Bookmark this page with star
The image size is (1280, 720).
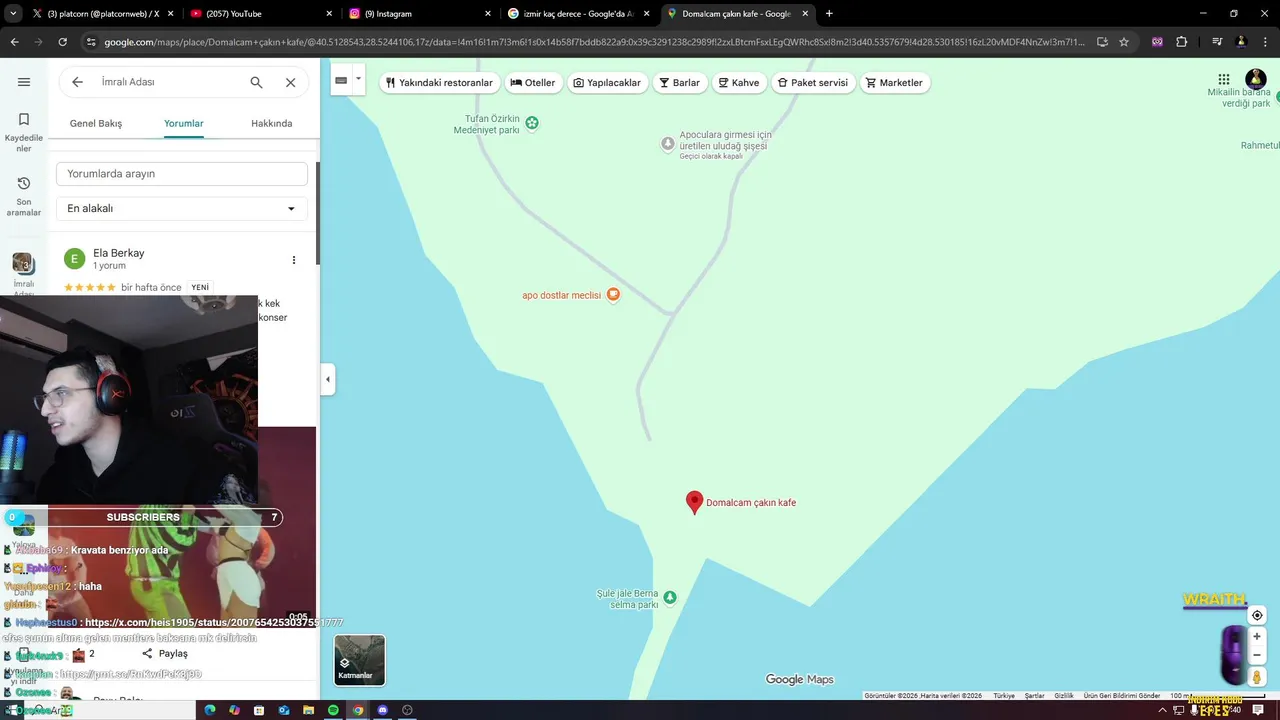click(x=1124, y=42)
